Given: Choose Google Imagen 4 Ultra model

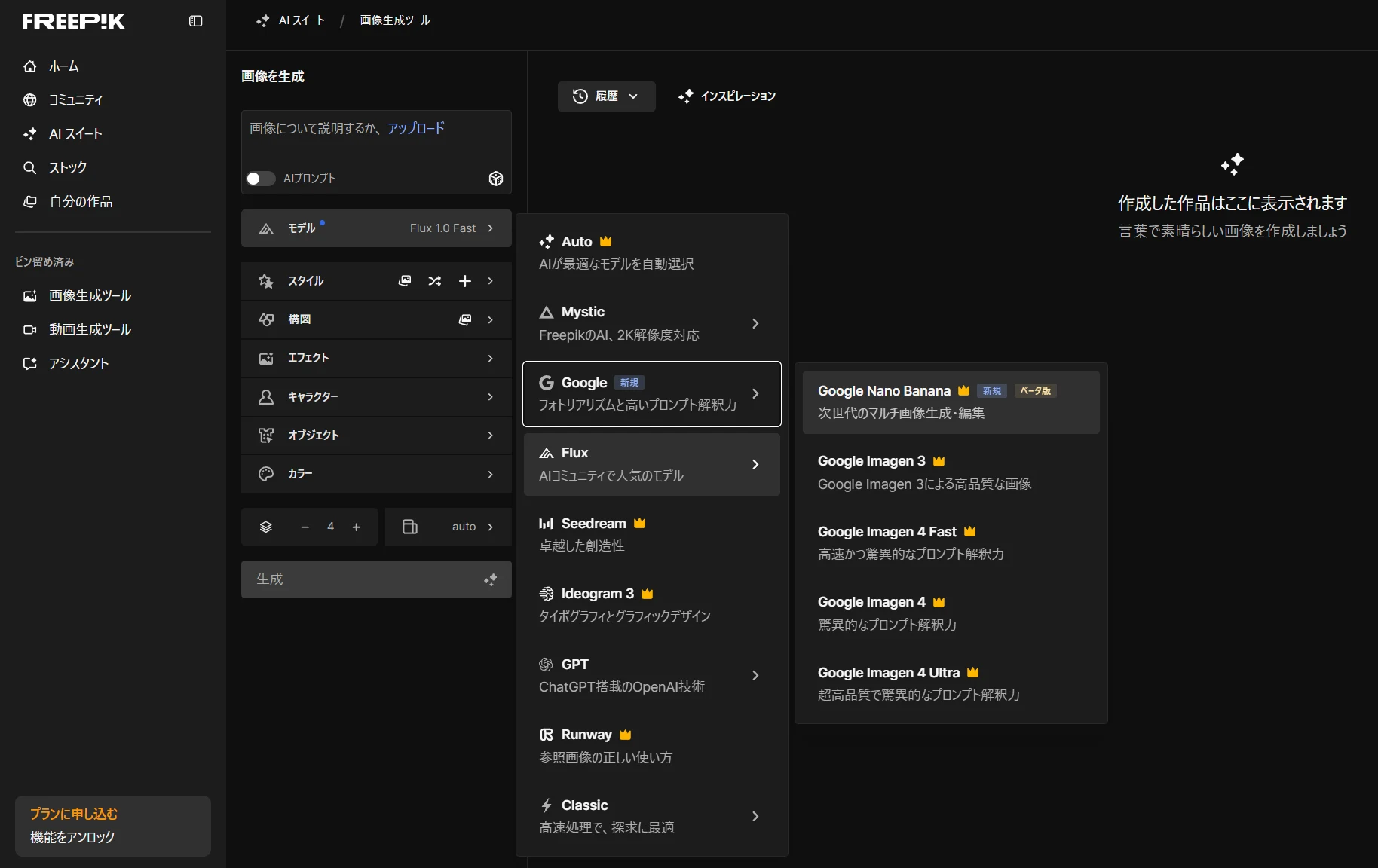Looking at the screenshot, I should (x=951, y=683).
